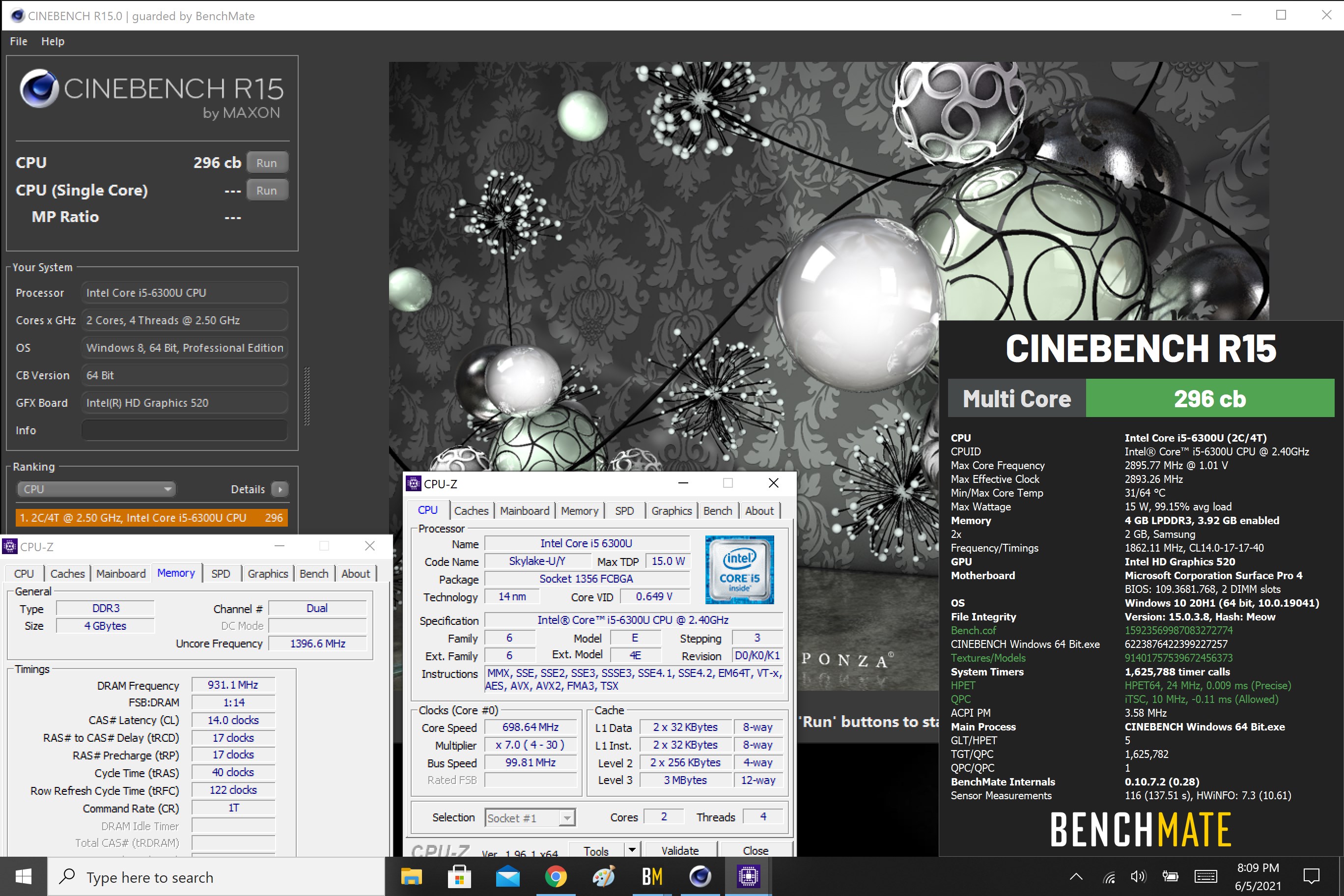Run the CPU Single Core benchmark
The image size is (1344, 896).
[x=267, y=190]
